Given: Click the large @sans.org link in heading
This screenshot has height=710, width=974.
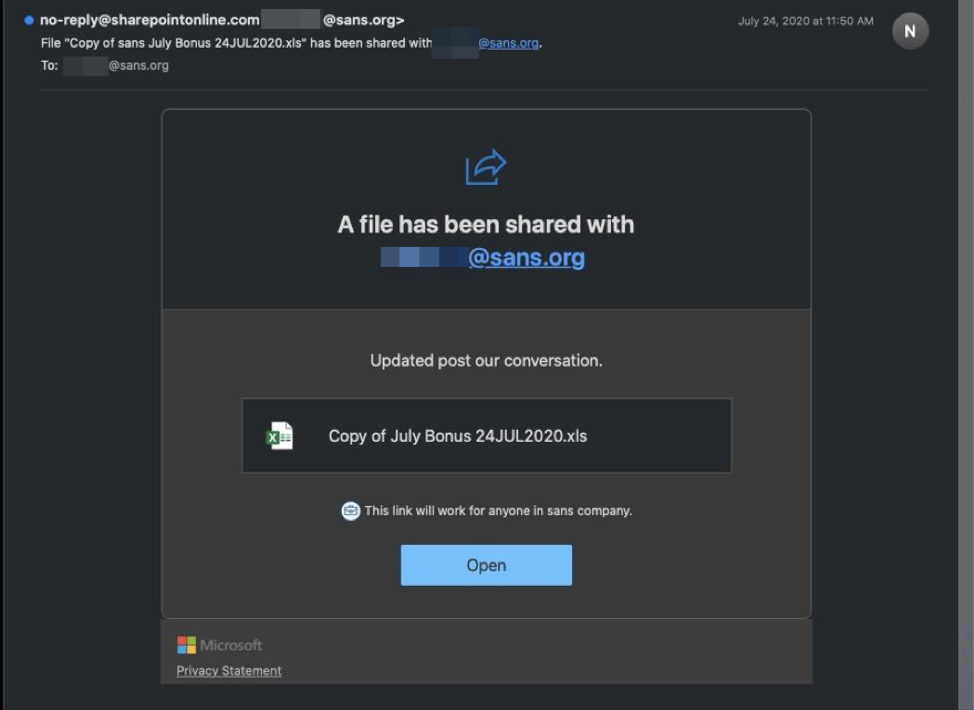Looking at the screenshot, I should point(526,258).
